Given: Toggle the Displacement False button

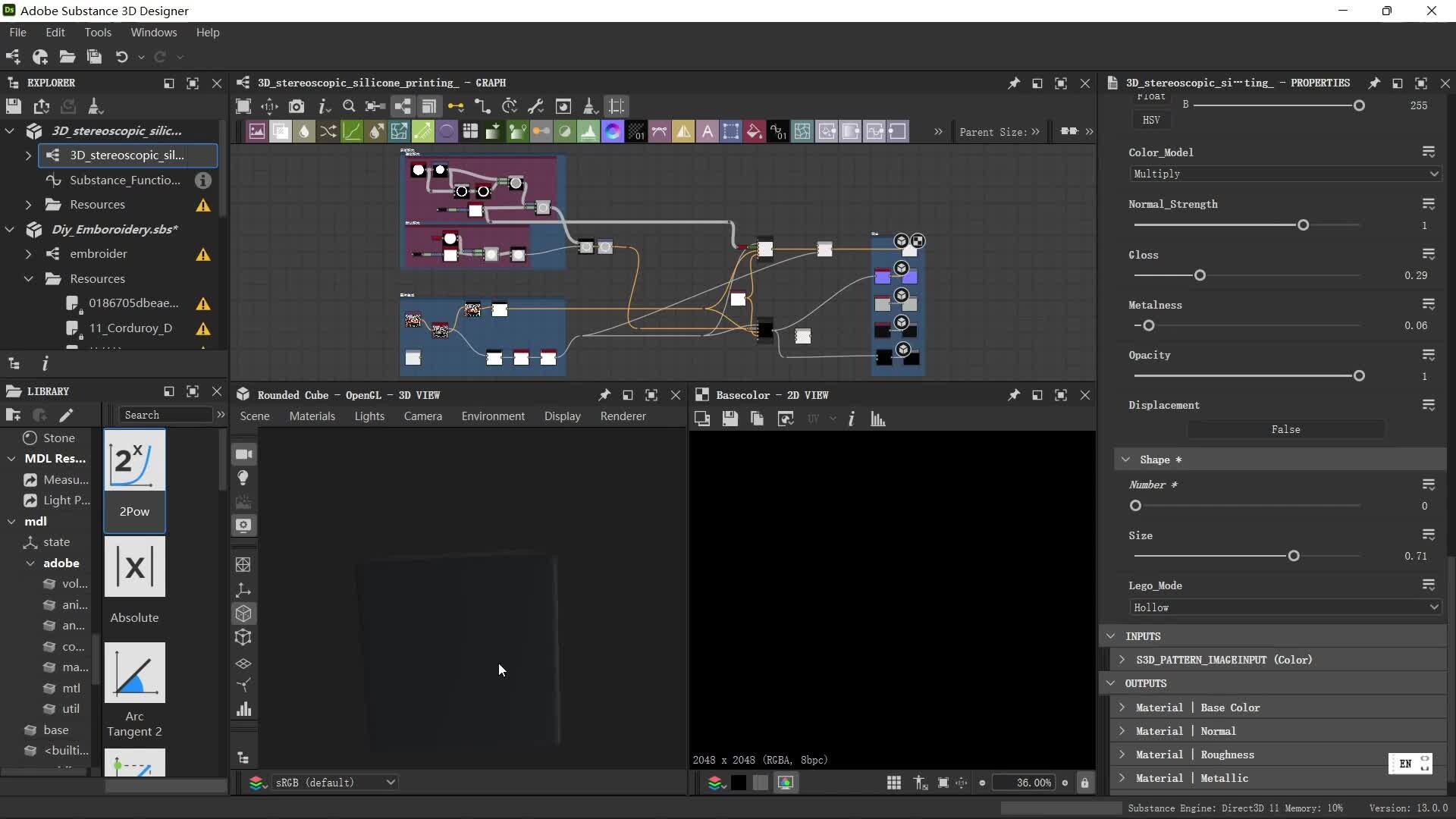Looking at the screenshot, I should (x=1285, y=430).
